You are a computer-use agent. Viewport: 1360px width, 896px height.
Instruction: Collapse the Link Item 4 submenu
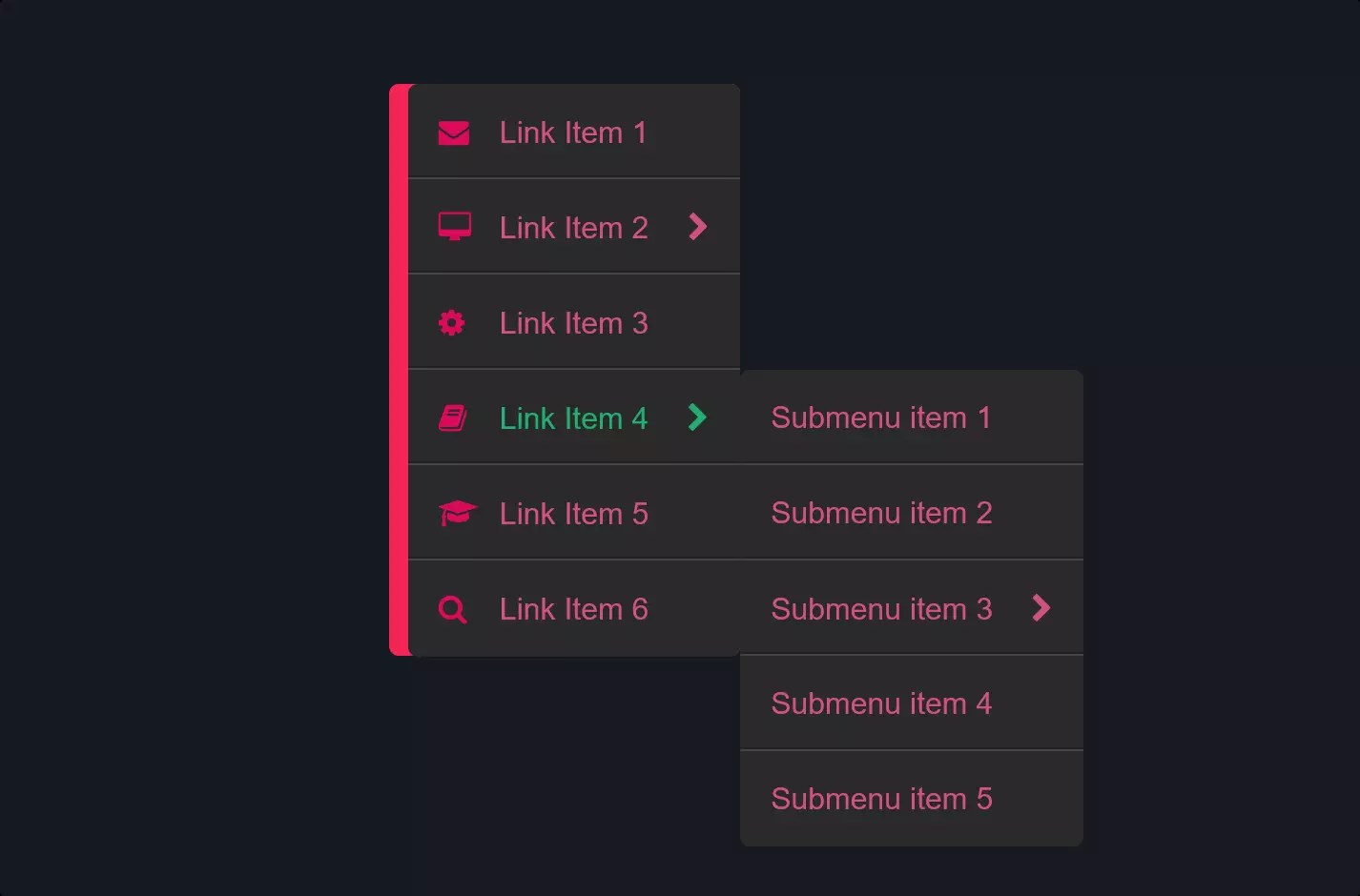click(573, 417)
